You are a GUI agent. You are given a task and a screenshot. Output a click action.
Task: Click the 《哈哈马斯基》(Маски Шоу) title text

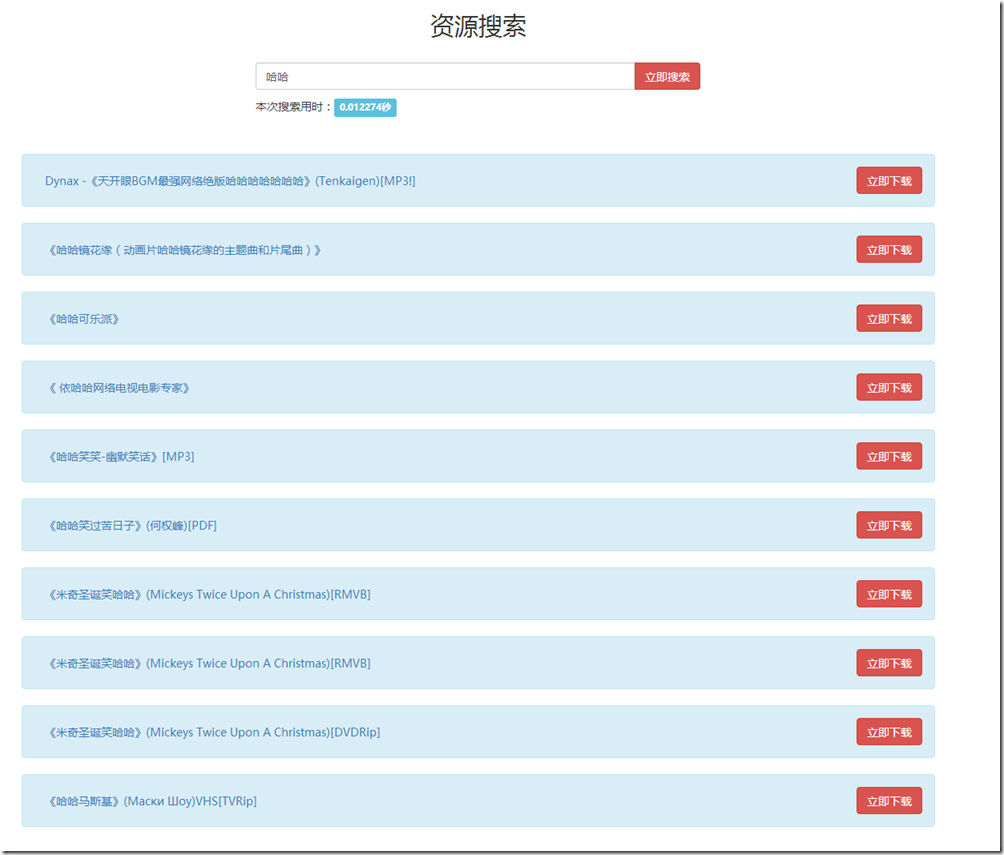tap(151, 801)
